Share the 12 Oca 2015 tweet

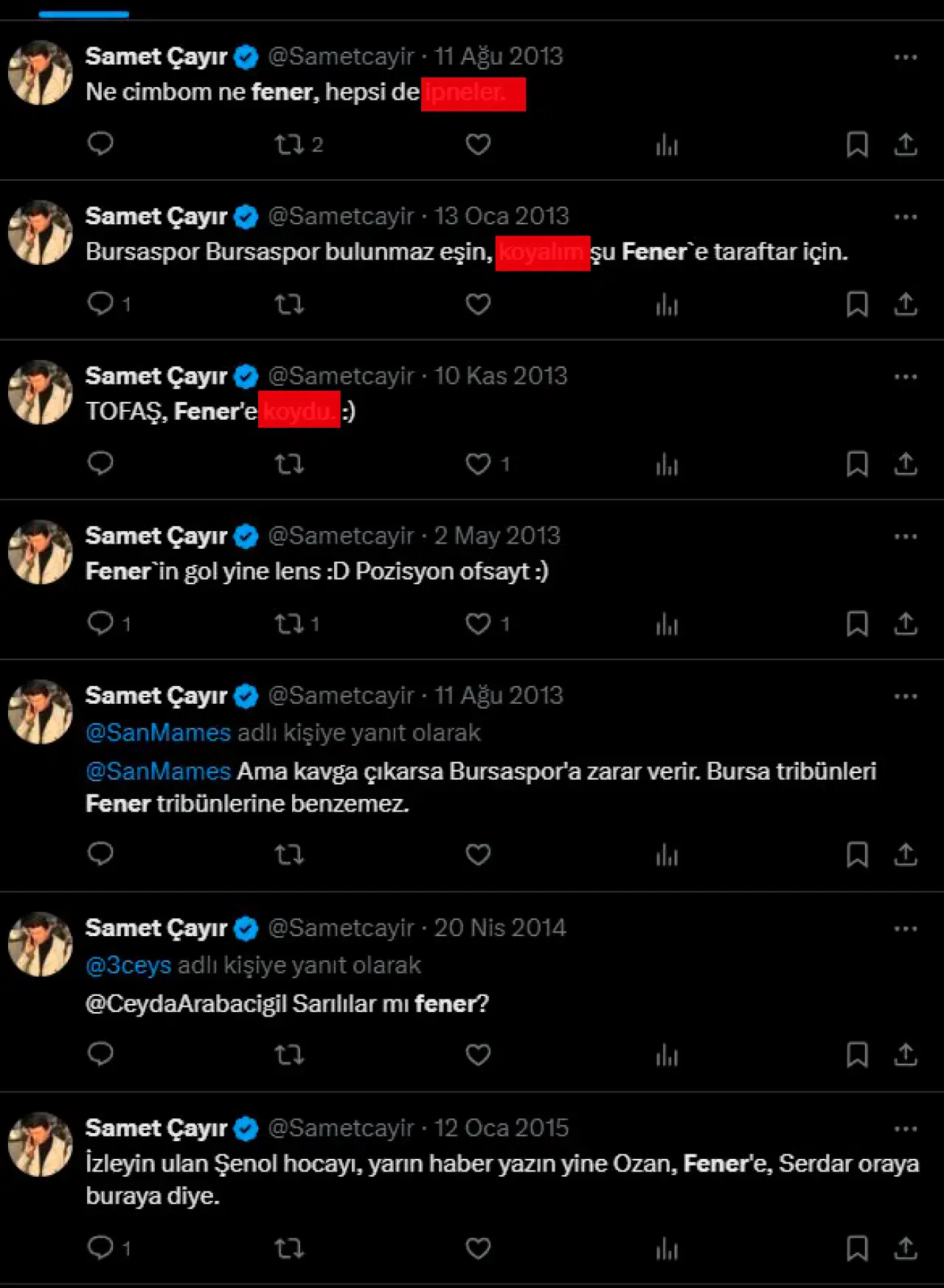(906, 1248)
